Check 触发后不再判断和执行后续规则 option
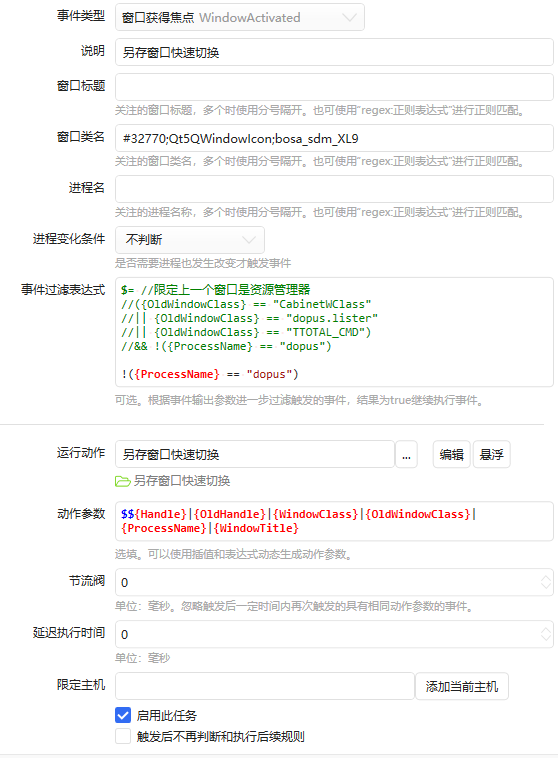This screenshot has height=758, width=558. 123,736
